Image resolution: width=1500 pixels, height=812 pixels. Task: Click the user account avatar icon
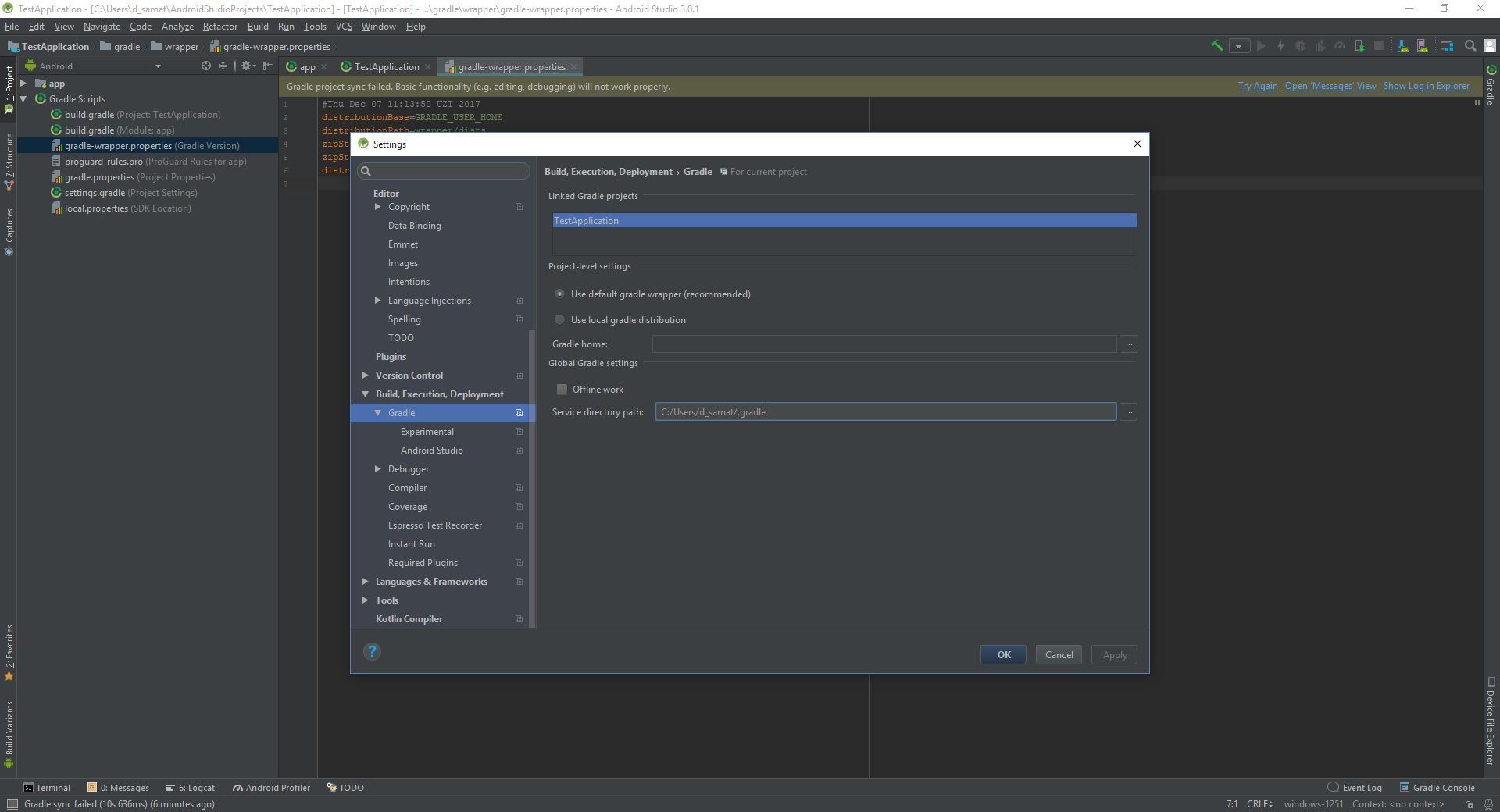click(1491, 46)
